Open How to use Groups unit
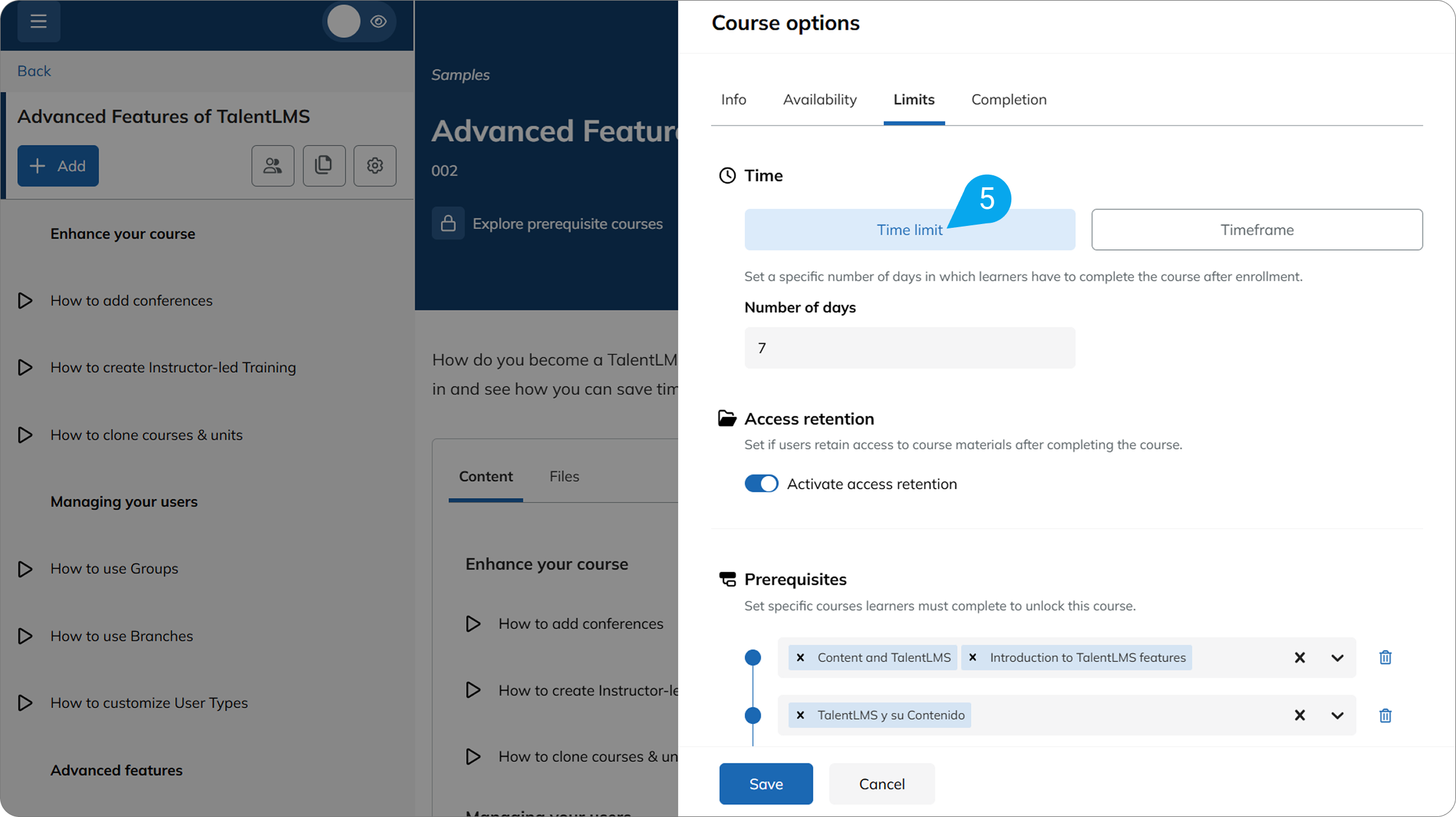This screenshot has height=817, width=1456. pos(114,569)
